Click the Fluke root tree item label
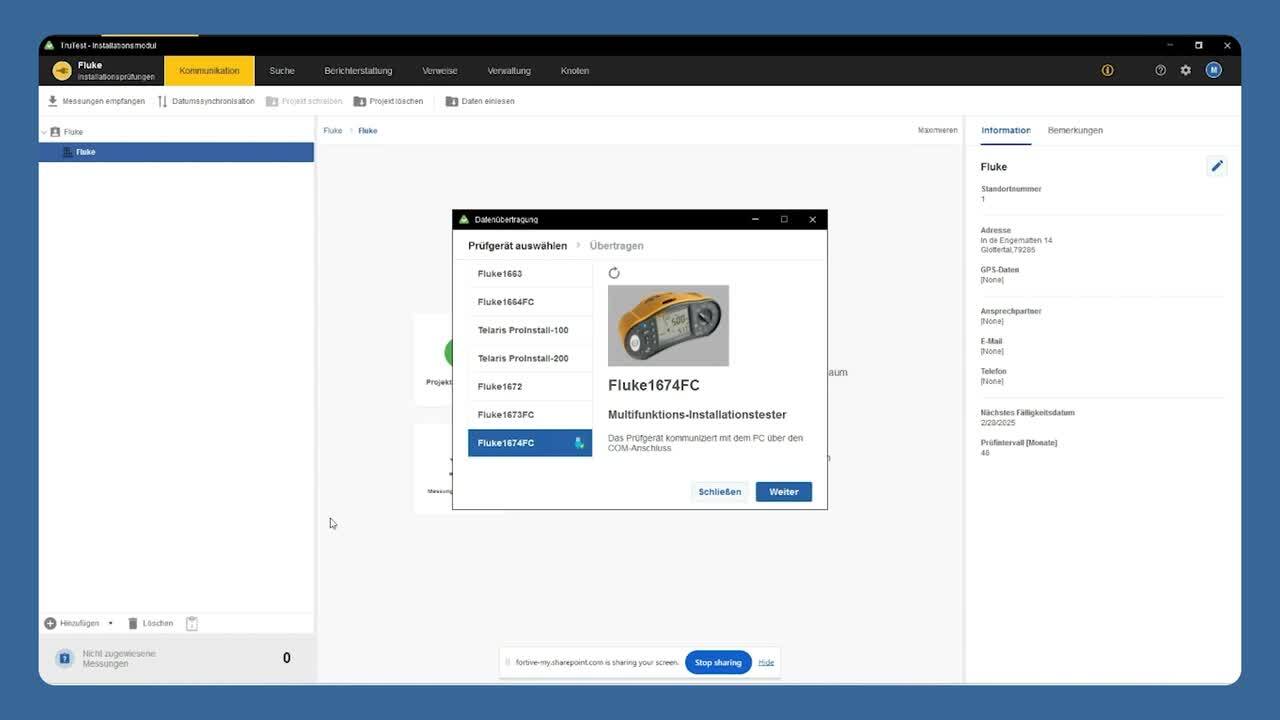This screenshot has width=1280, height=720. [x=73, y=132]
